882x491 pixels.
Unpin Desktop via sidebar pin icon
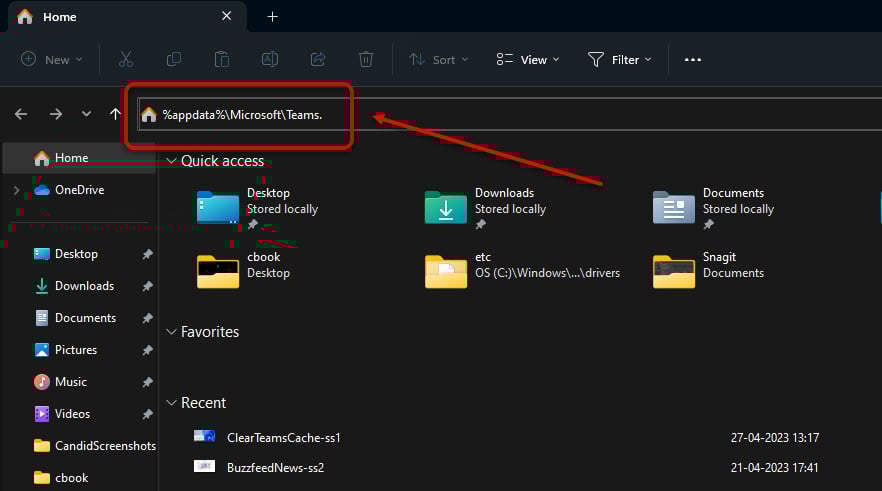tap(147, 254)
